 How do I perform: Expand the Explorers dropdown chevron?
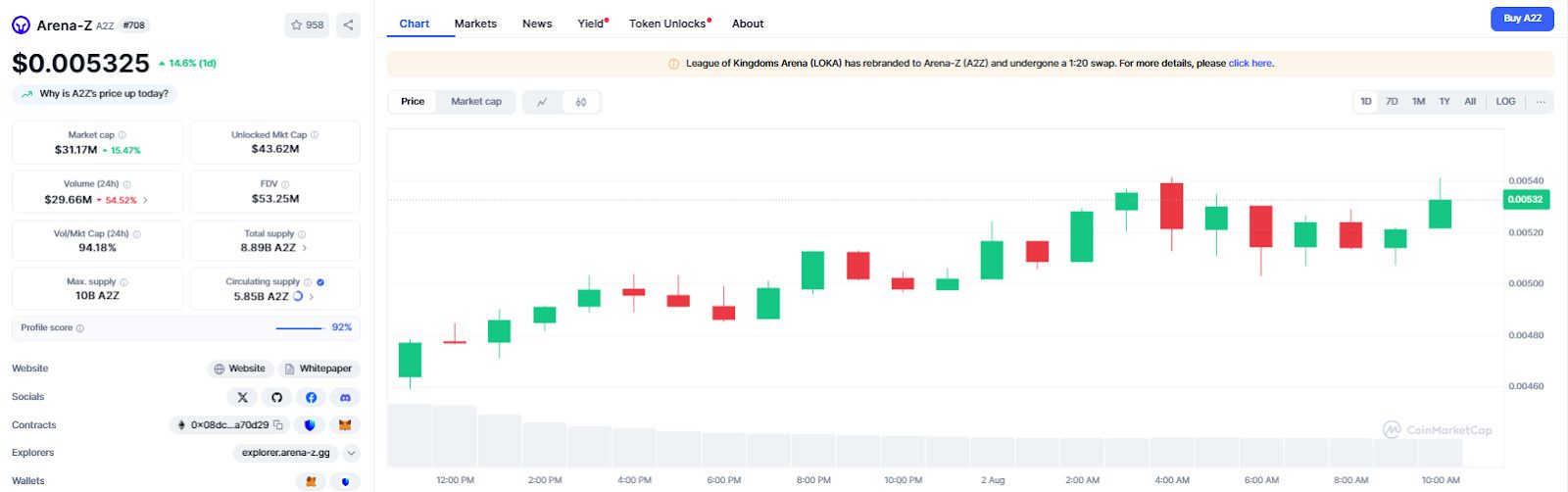click(351, 453)
